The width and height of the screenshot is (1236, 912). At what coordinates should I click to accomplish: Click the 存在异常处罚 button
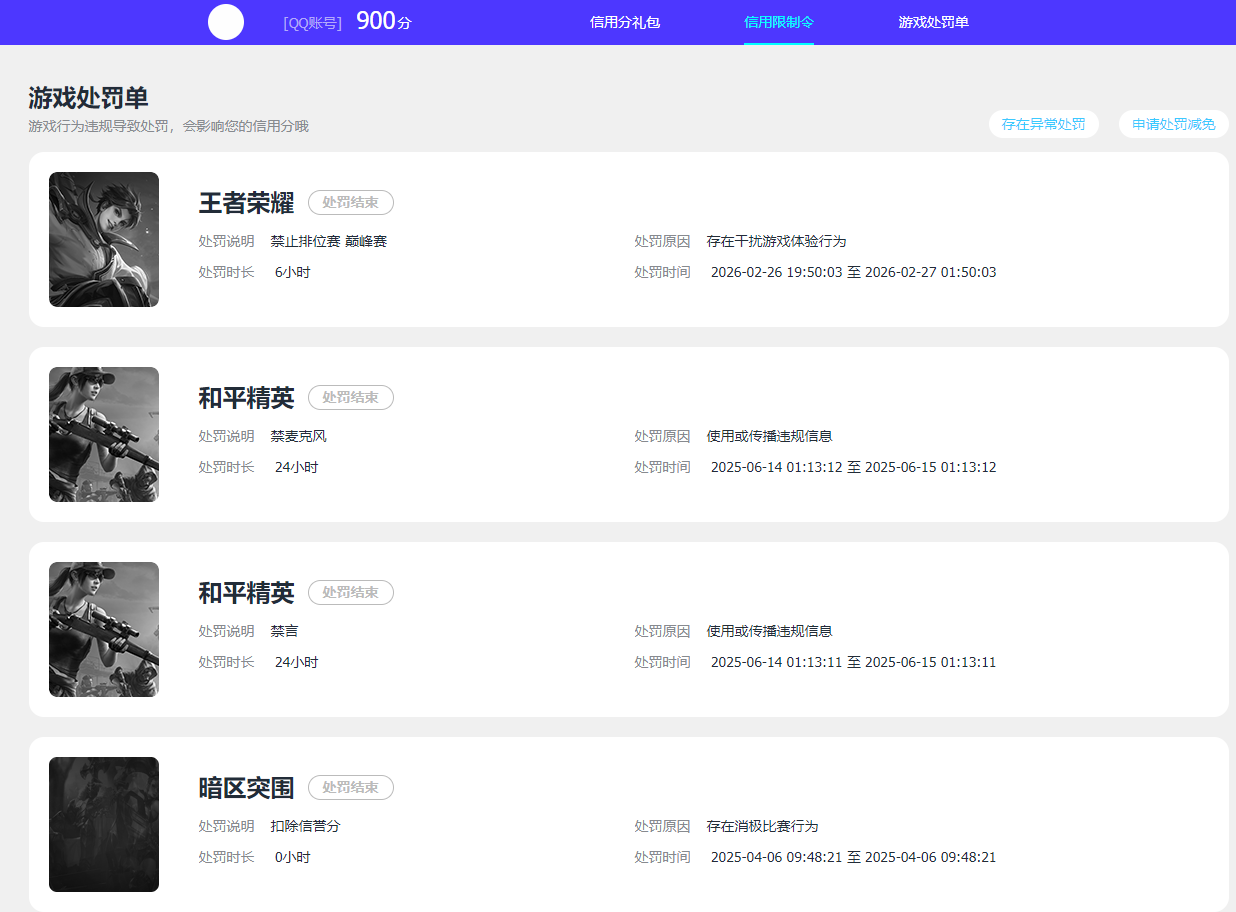pyautogui.click(x=1044, y=124)
